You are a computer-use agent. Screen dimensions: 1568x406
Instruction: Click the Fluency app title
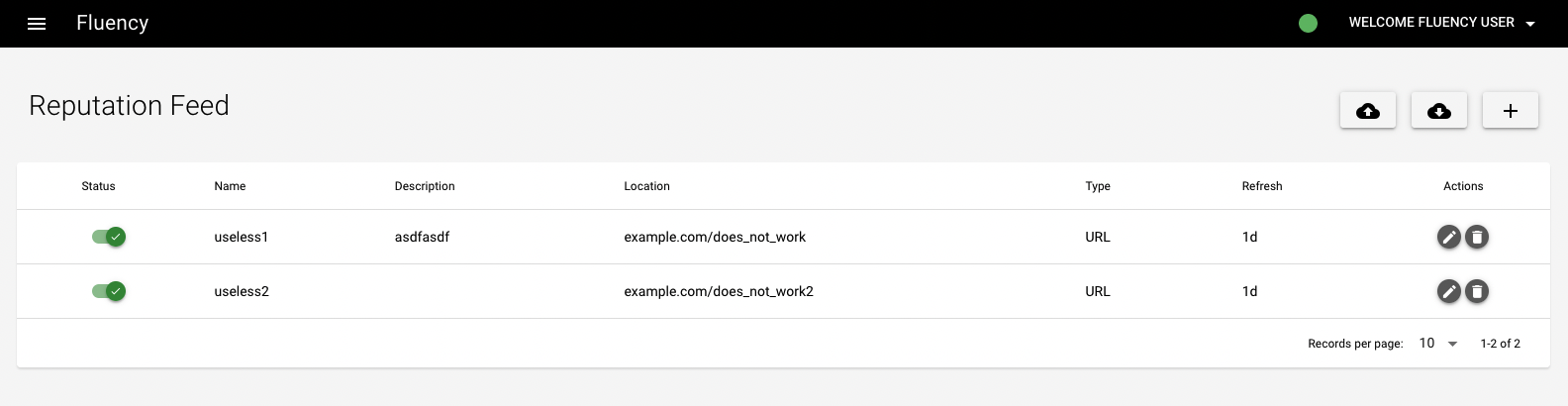pyautogui.click(x=112, y=23)
